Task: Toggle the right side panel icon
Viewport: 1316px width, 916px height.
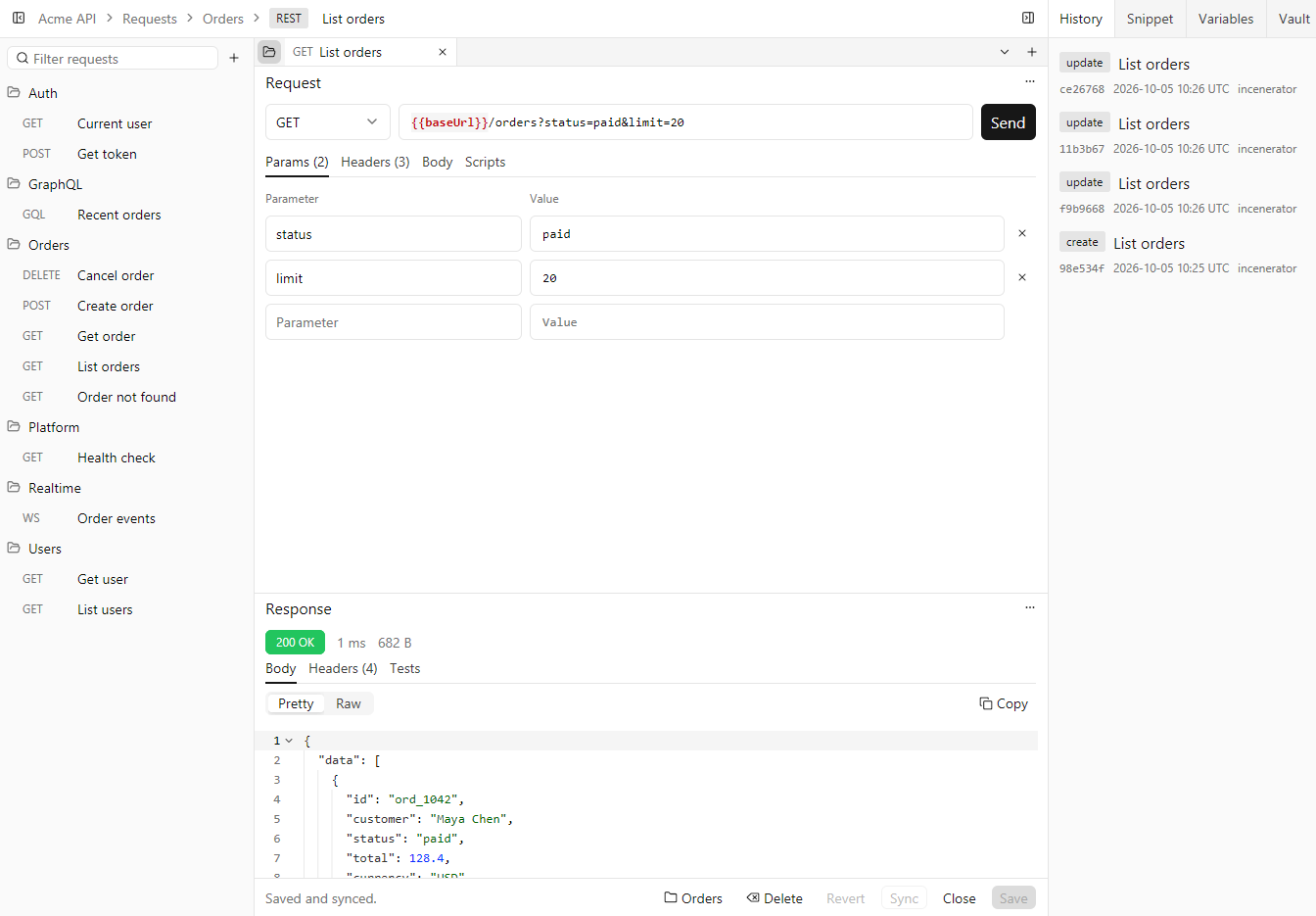Action: tap(1028, 18)
